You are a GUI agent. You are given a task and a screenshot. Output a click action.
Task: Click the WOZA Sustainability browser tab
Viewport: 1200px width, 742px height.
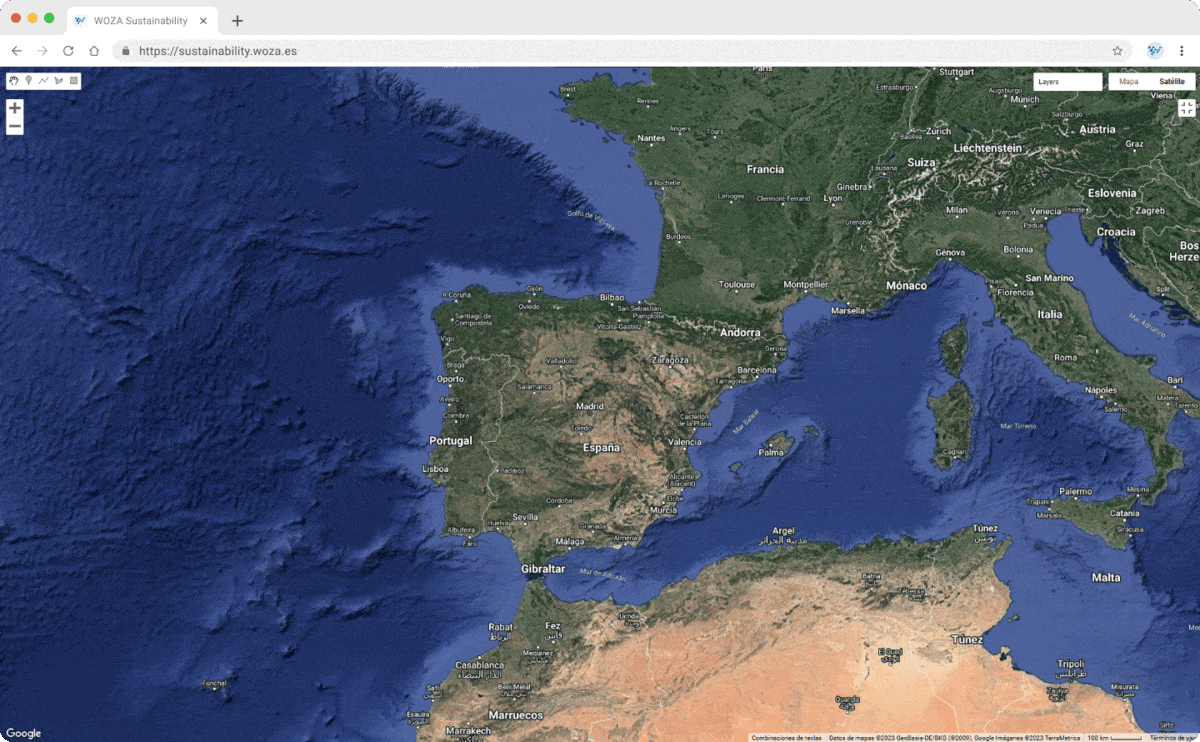point(140,20)
